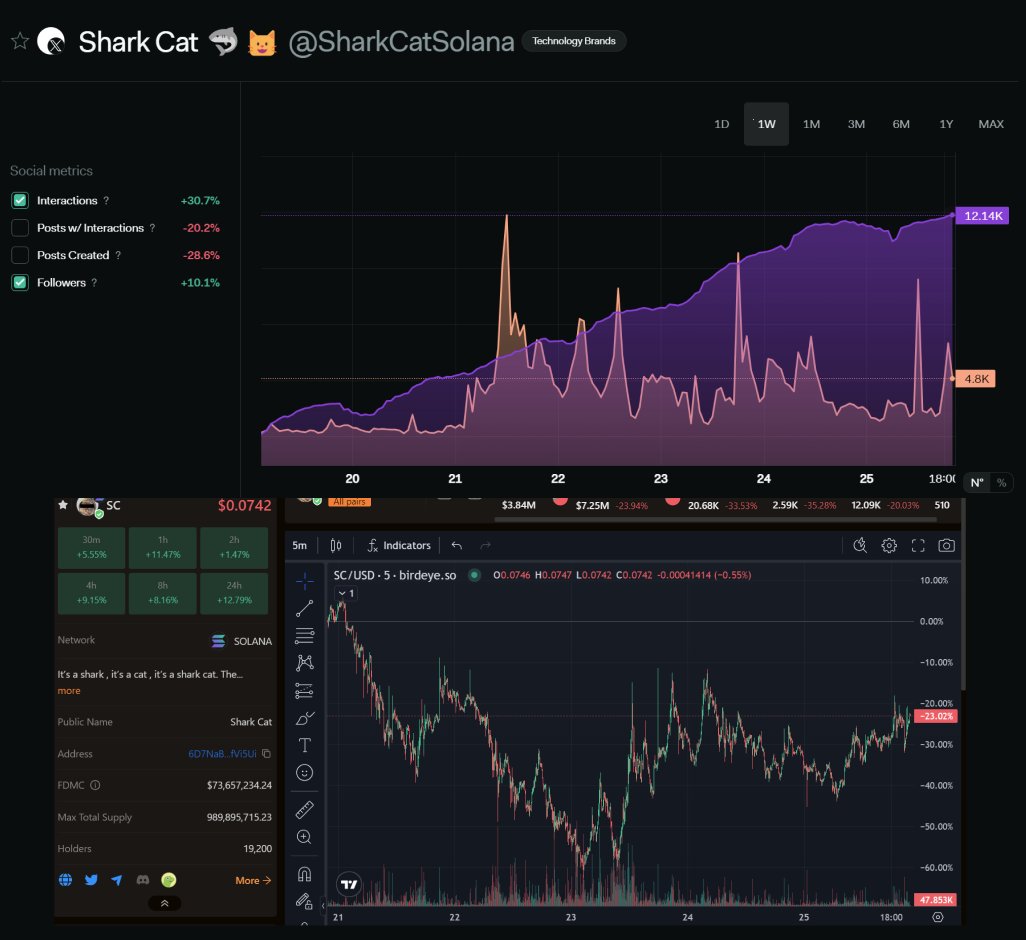Click the 4.8K interactions value label
This screenshot has height=940, width=1026.
976,379
